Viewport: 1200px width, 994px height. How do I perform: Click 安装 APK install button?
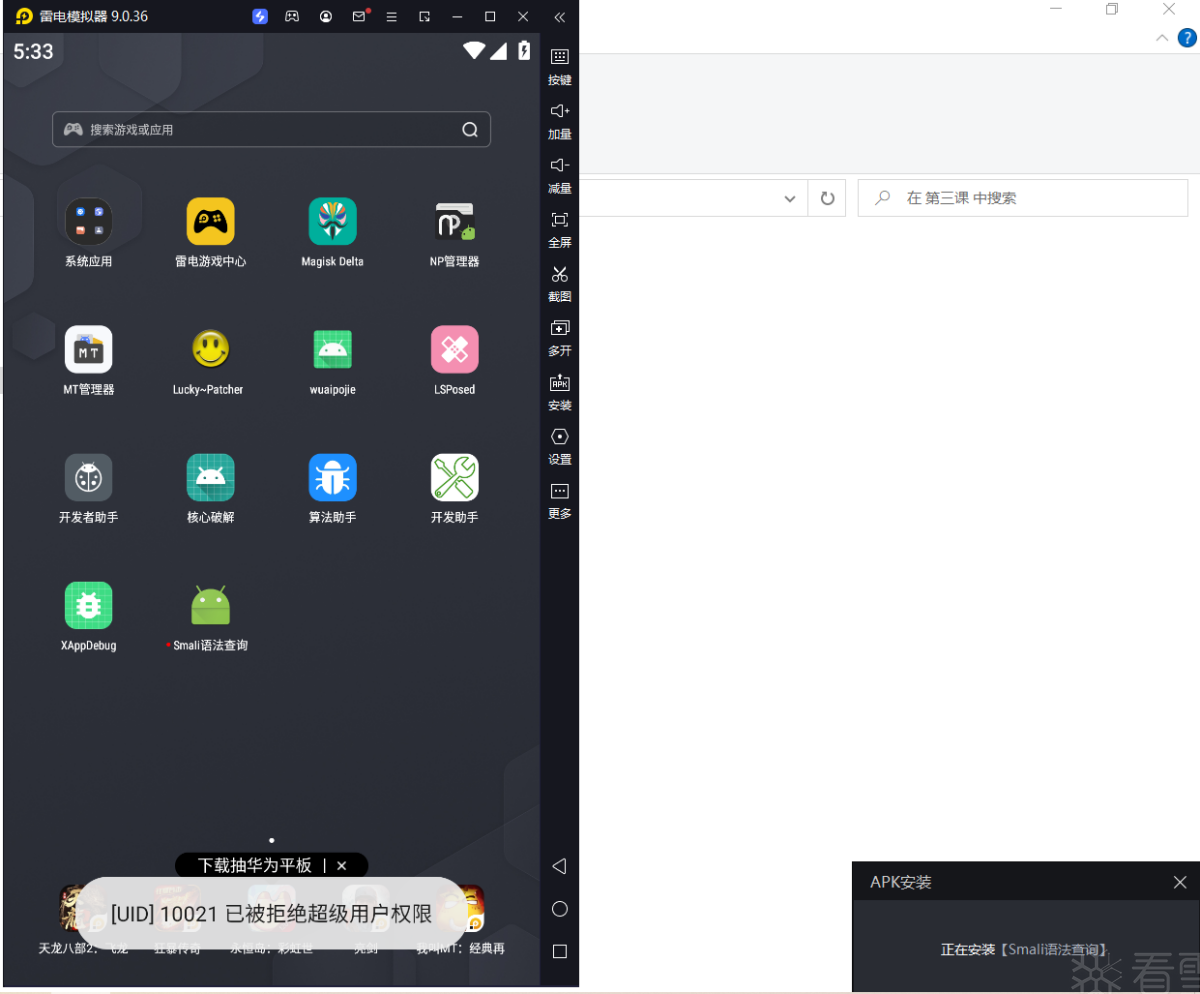pyautogui.click(x=560, y=392)
